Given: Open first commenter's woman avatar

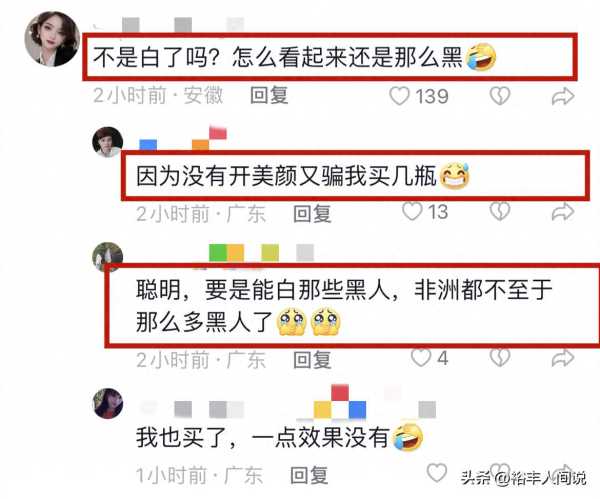Looking at the screenshot, I should tap(52, 39).
